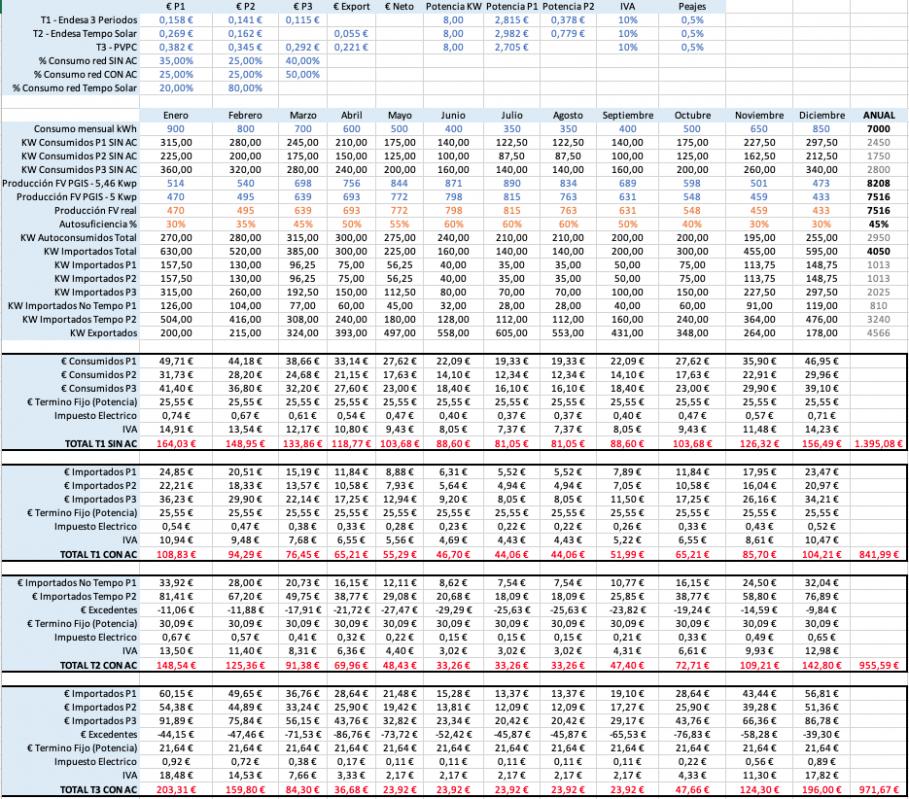Select the 35,00% cell in '% Consumo red SIN AC'
Image resolution: width=909 pixels, height=799 pixels.
(176, 61)
